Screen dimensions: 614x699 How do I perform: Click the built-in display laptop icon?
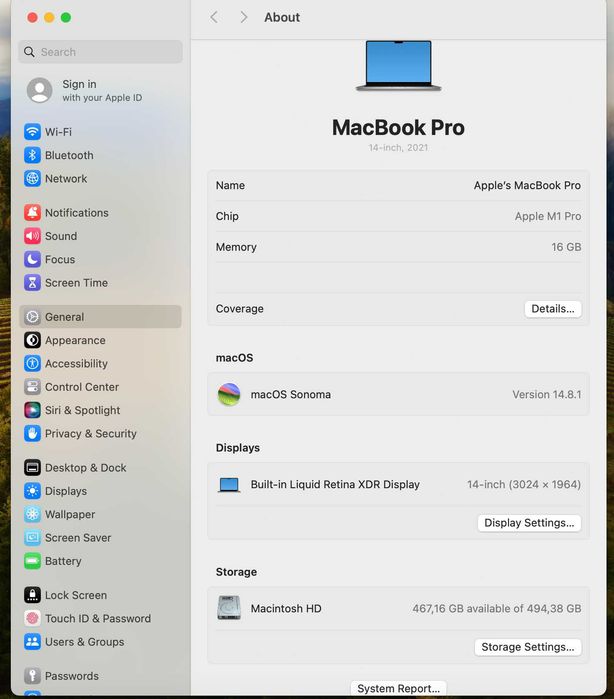229,485
